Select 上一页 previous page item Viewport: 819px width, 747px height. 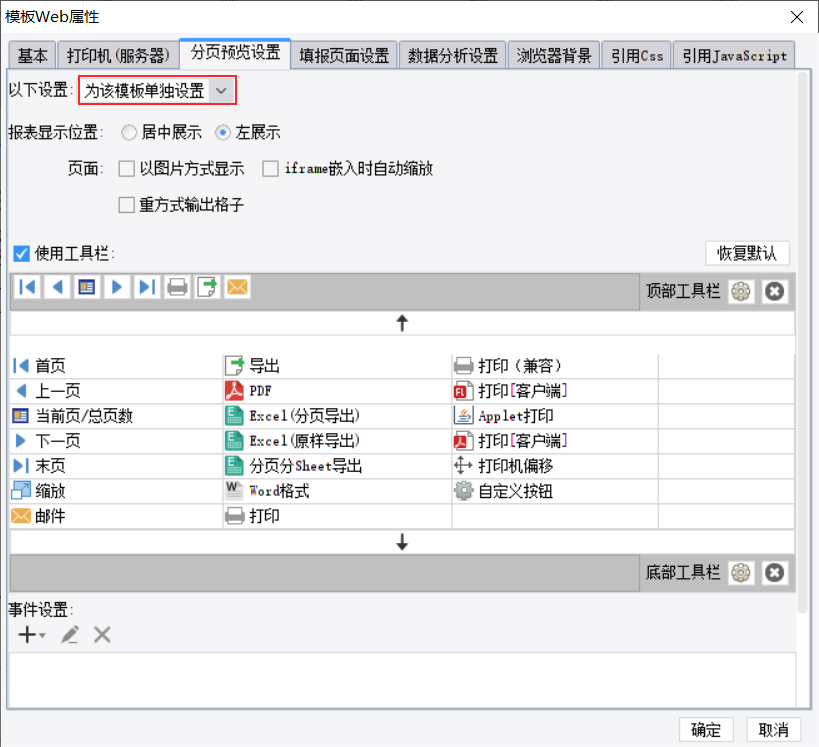point(116,391)
